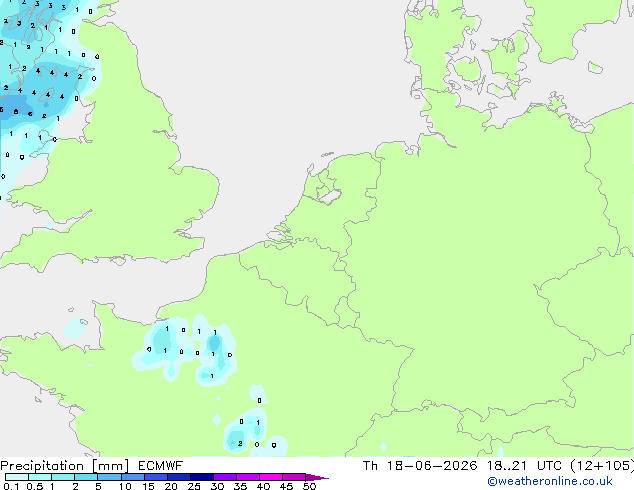The image size is (634, 490).
Task: Click the "50" legend scale label
Action: point(309,486)
